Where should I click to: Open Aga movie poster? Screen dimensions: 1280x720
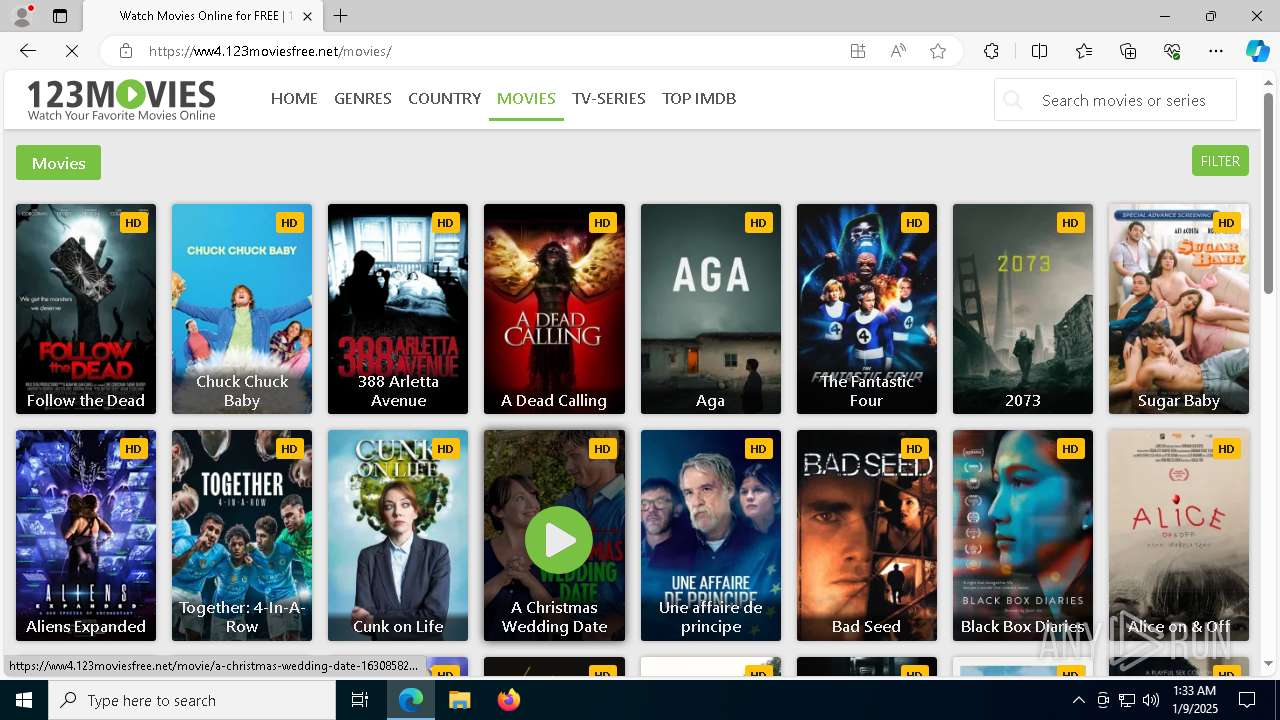[711, 309]
